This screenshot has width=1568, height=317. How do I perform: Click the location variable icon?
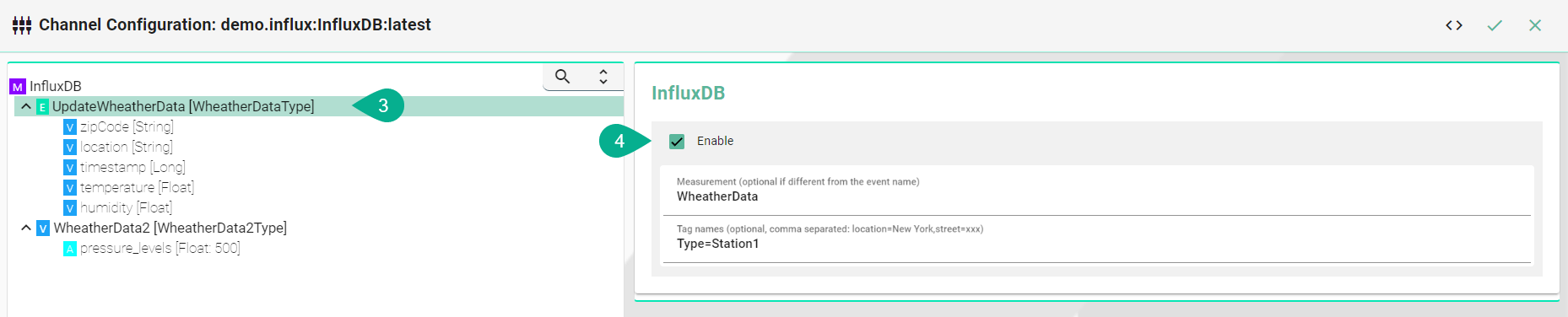pyautogui.click(x=70, y=148)
